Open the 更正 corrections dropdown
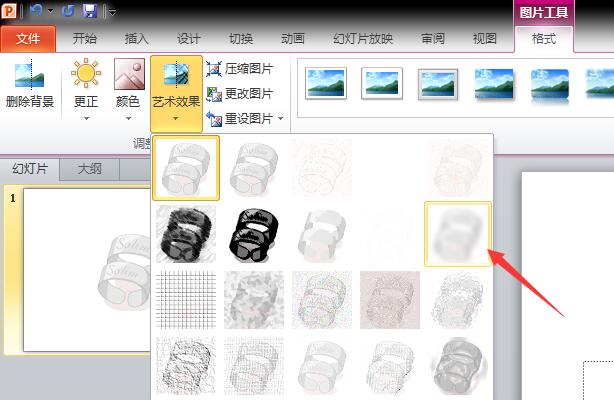 pyautogui.click(x=86, y=89)
